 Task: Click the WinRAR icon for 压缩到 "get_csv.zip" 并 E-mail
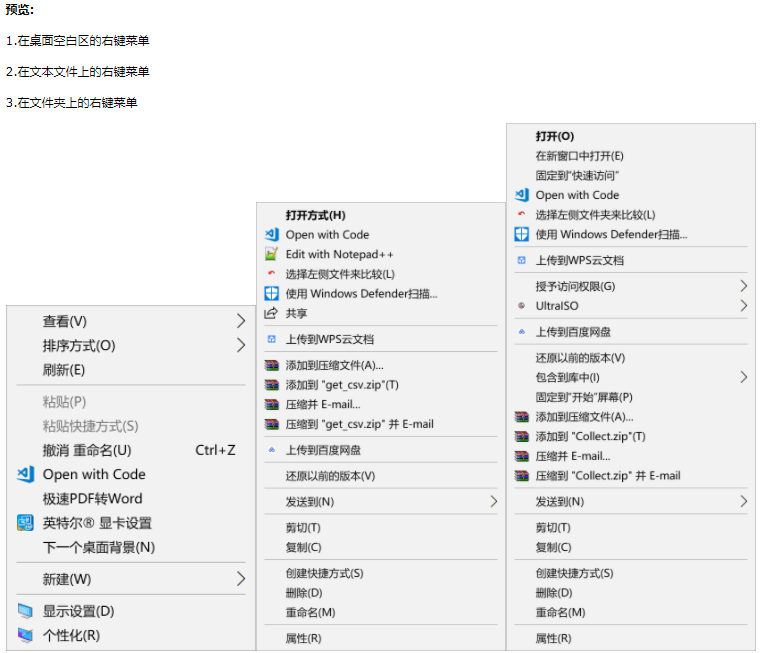[272, 424]
